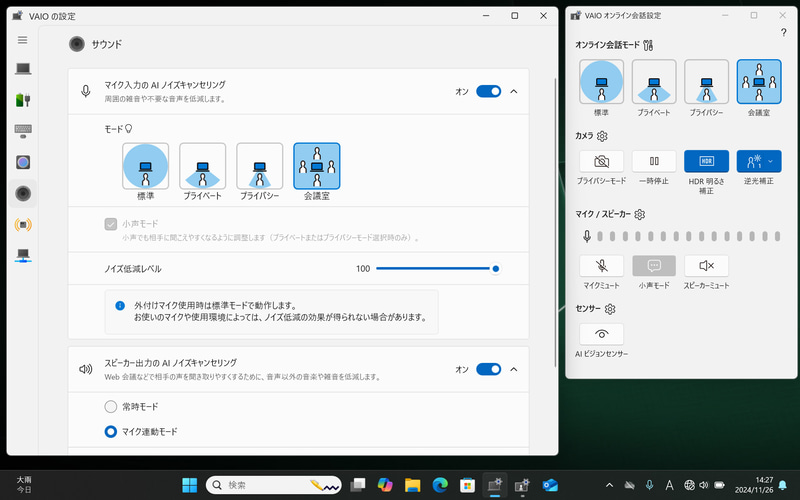Open the keyboard input section in sidebar
Screen dimensions: 800x500
coord(23,131)
